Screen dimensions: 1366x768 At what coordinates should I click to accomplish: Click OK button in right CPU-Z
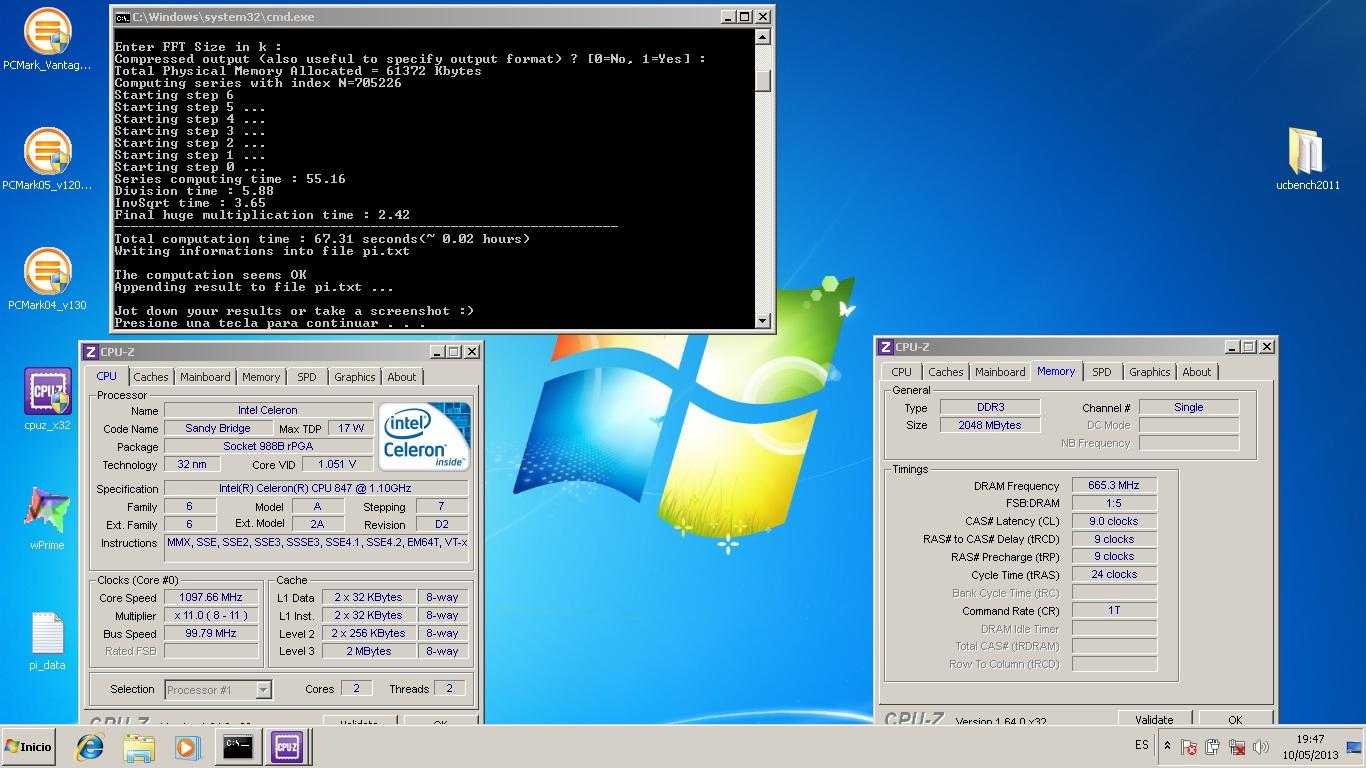(1235, 719)
